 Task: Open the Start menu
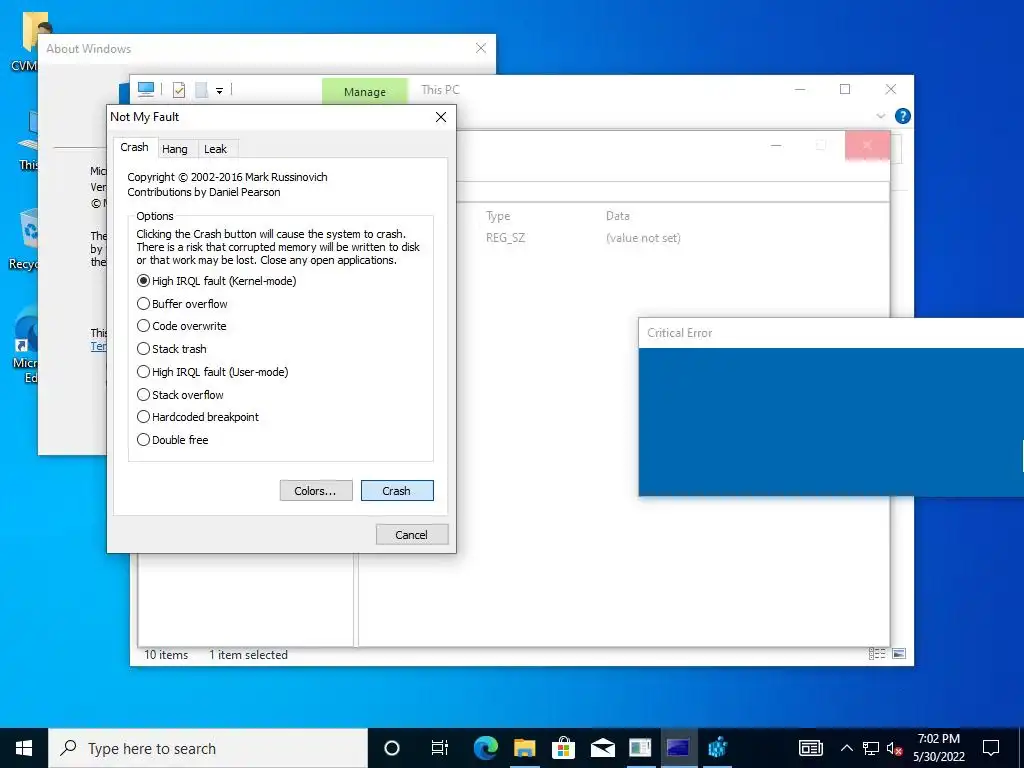click(x=24, y=748)
